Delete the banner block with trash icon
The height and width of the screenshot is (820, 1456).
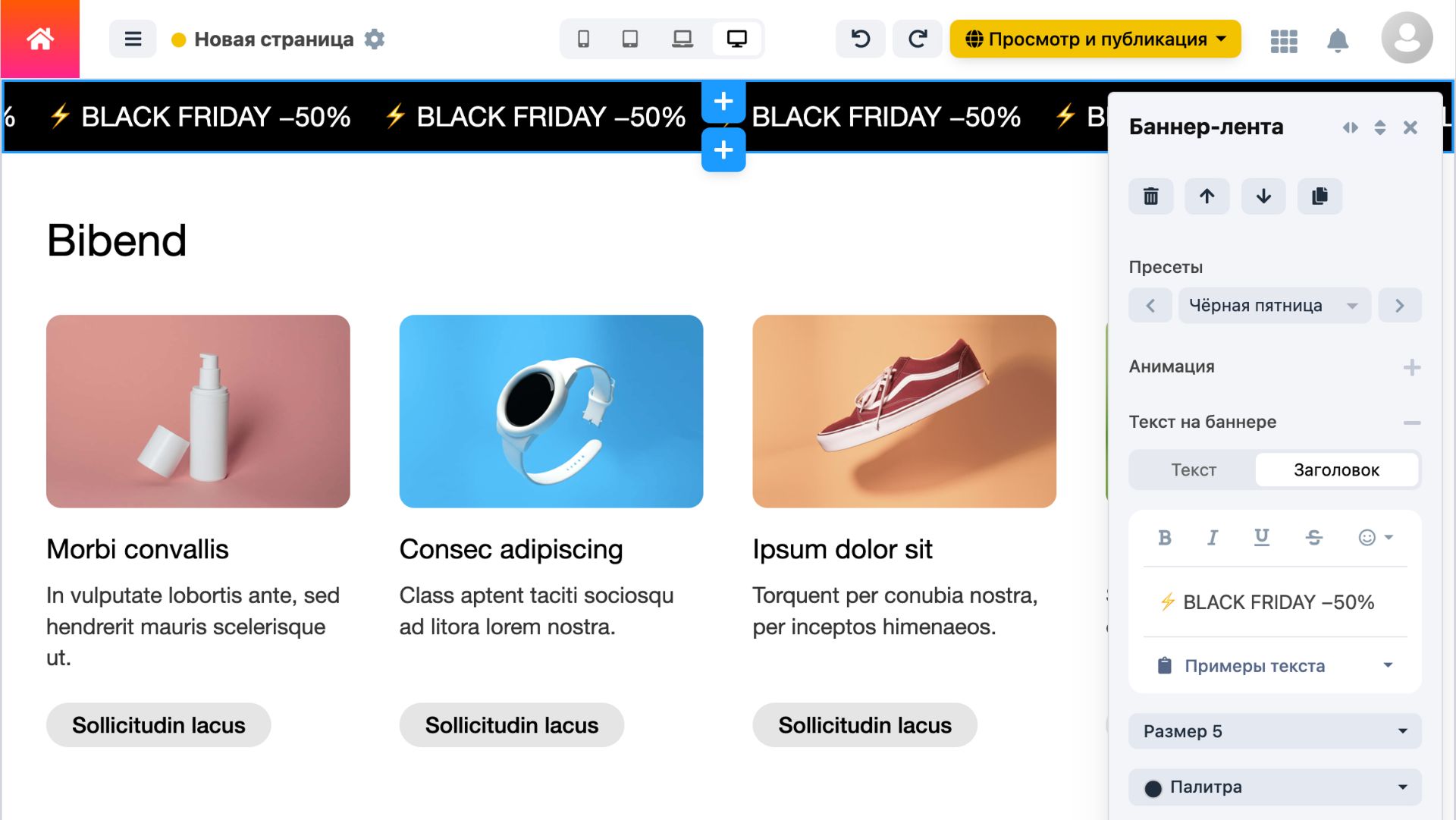(x=1150, y=196)
